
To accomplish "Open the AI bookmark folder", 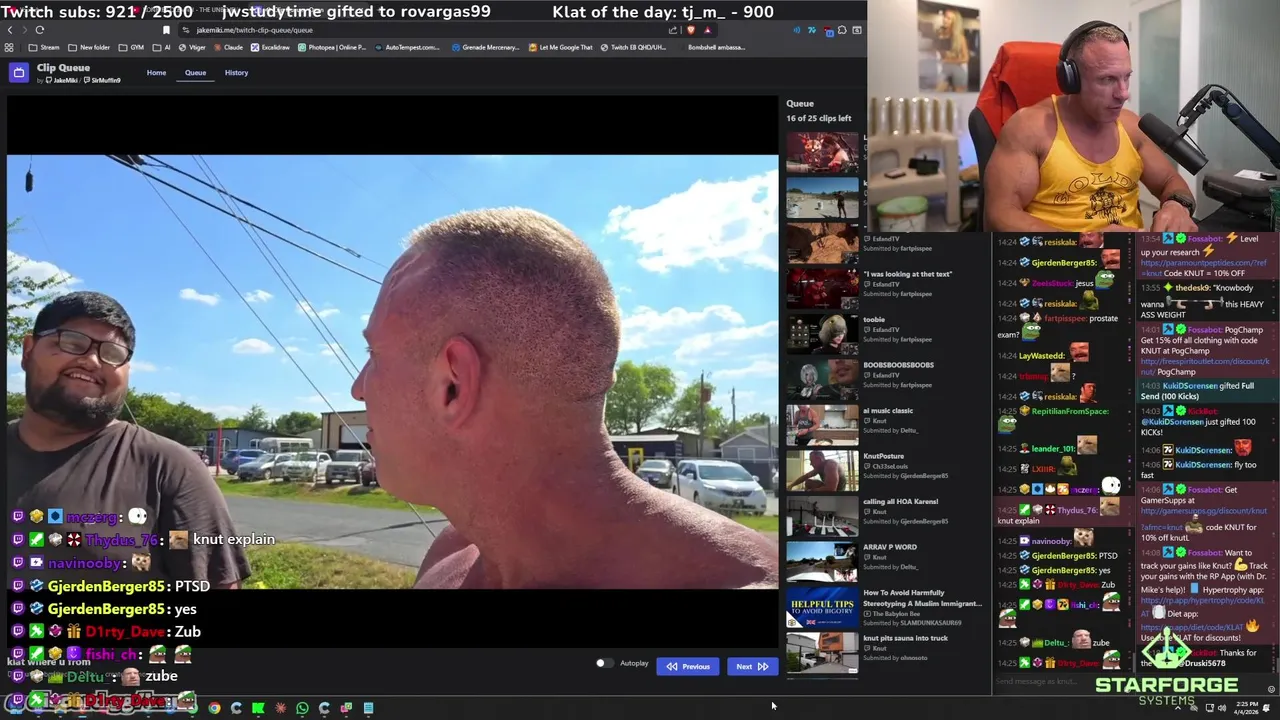I will pyautogui.click(x=161, y=47).
